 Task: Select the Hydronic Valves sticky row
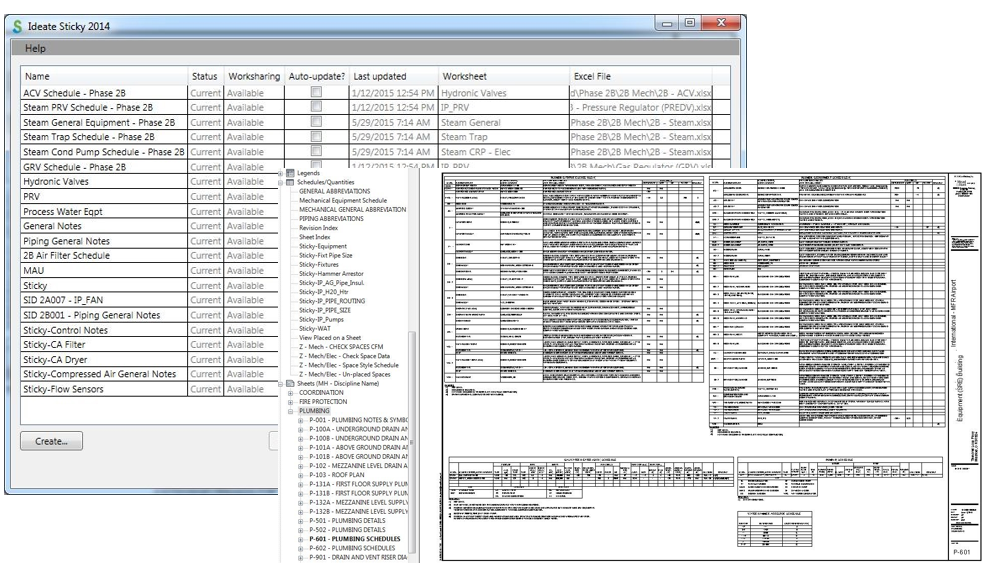click(150, 181)
